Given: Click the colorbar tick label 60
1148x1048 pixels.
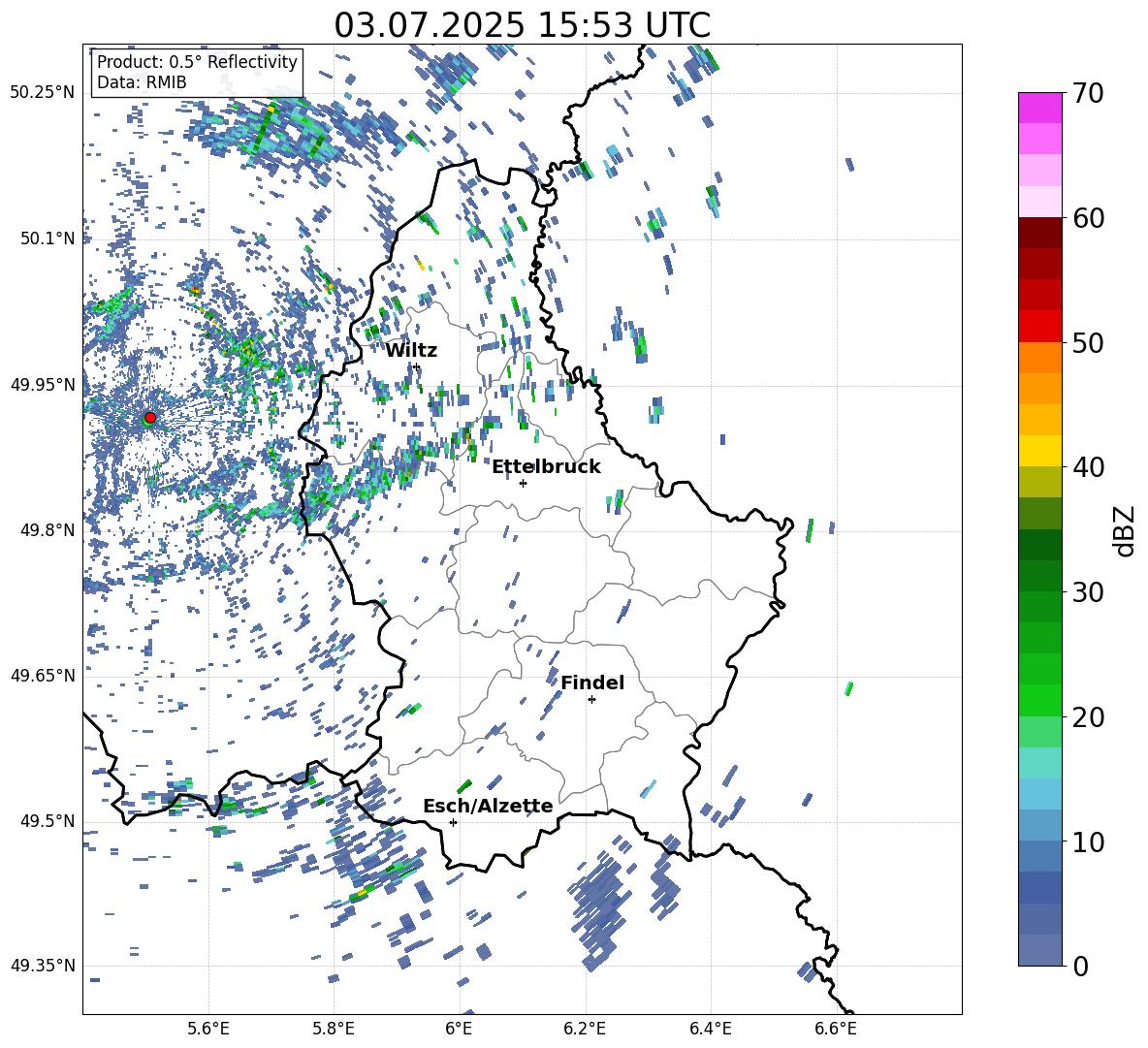Looking at the screenshot, I should pos(1089,218).
